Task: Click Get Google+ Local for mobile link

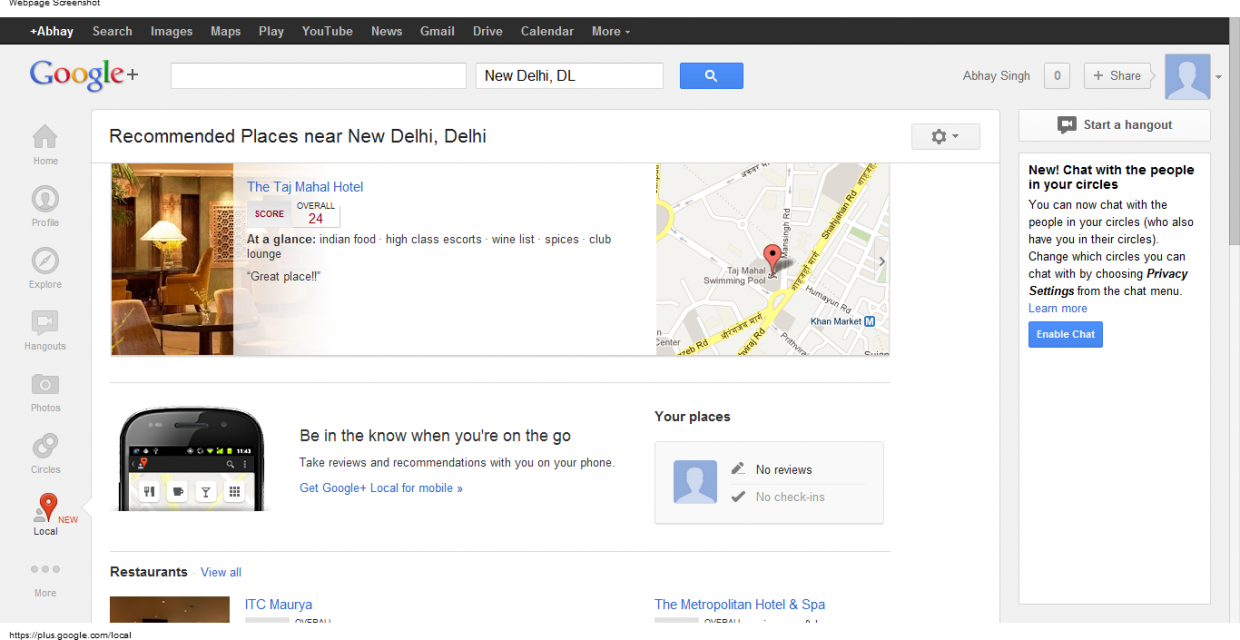Action: click(x=381, y=488)
